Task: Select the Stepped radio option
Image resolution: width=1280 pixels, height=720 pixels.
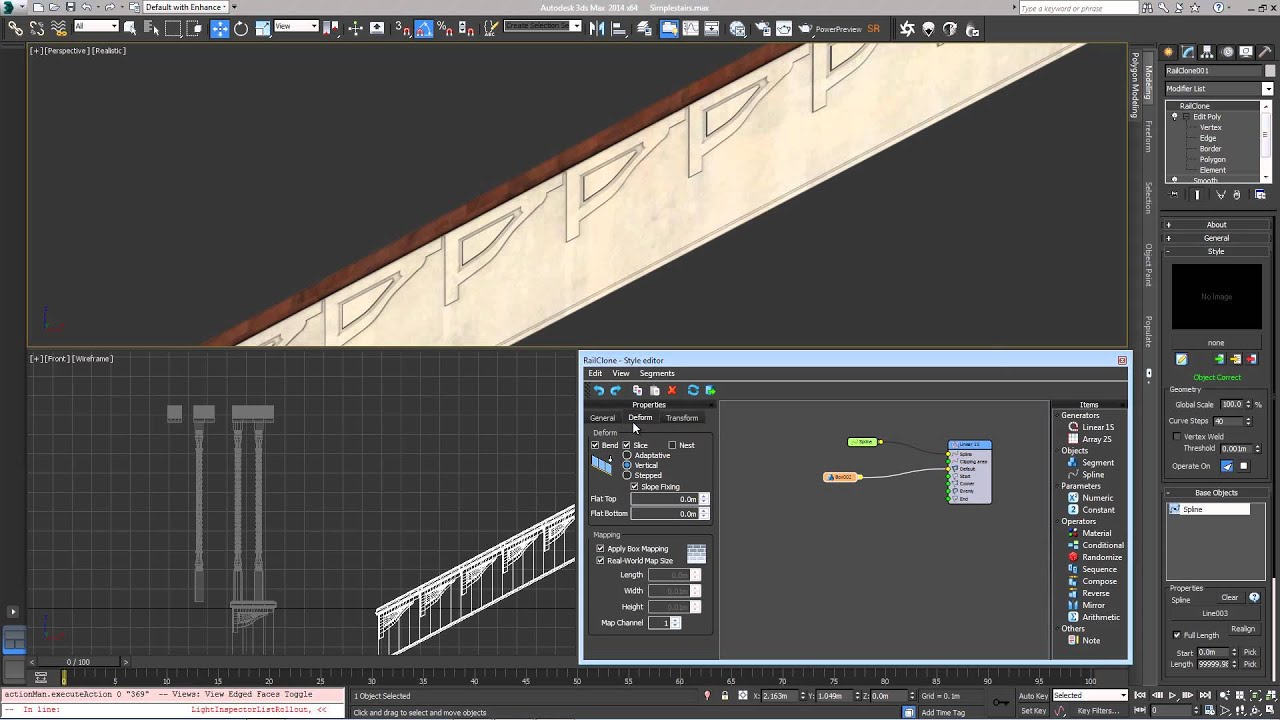Action: [627, 476]
